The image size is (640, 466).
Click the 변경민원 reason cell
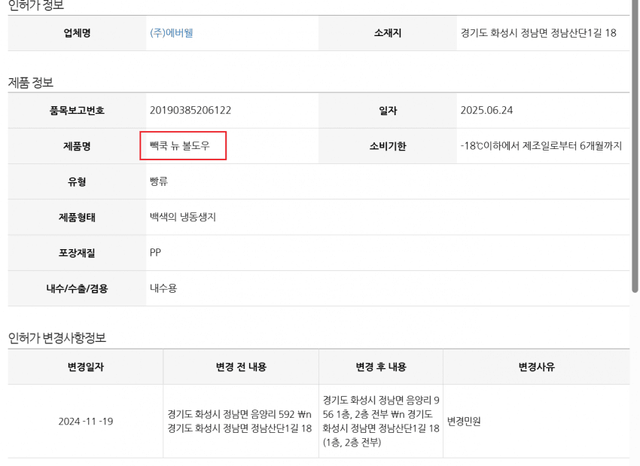464,421
